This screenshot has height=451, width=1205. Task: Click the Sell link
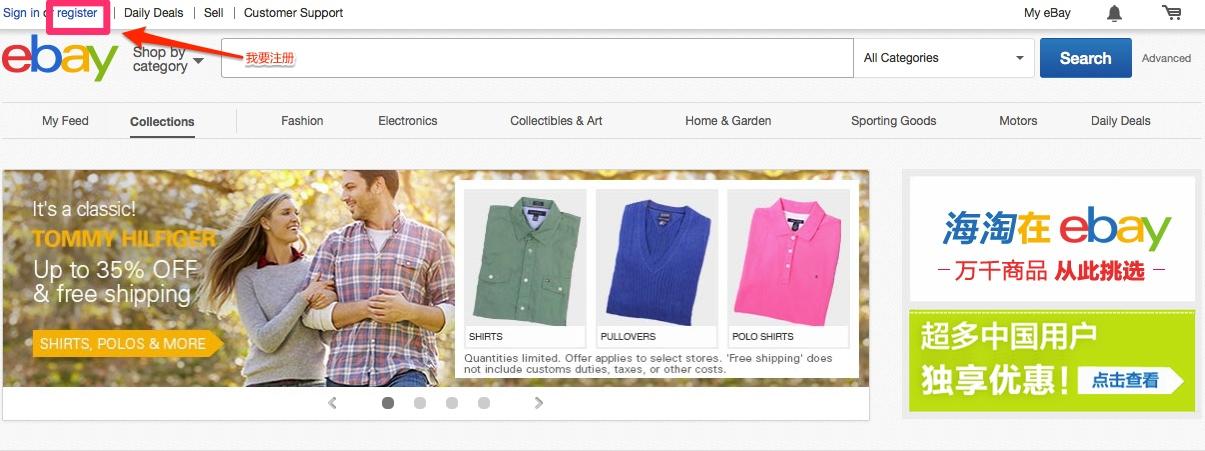pos(214,13)
